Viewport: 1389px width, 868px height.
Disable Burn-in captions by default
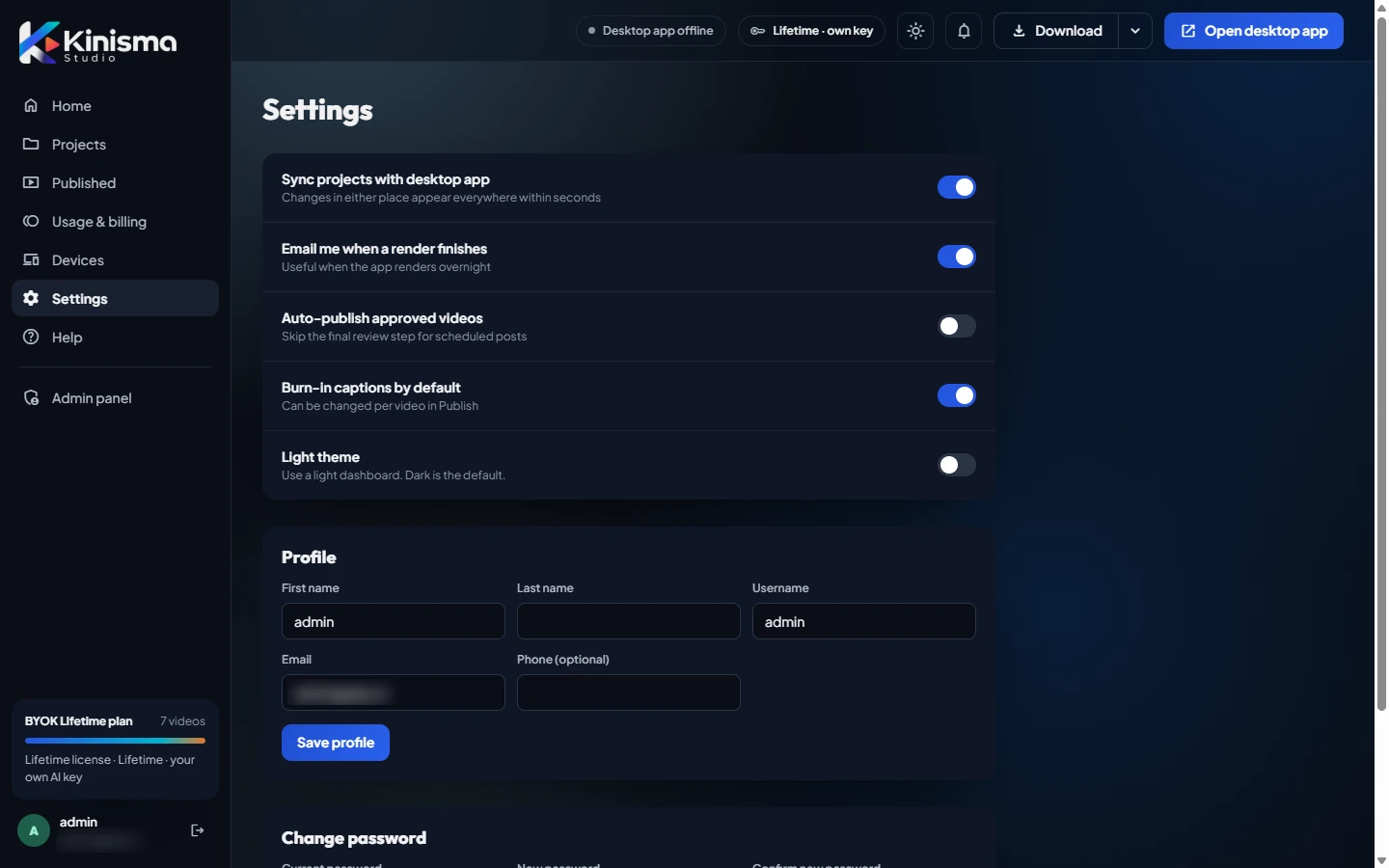click(x=957, y=395)
